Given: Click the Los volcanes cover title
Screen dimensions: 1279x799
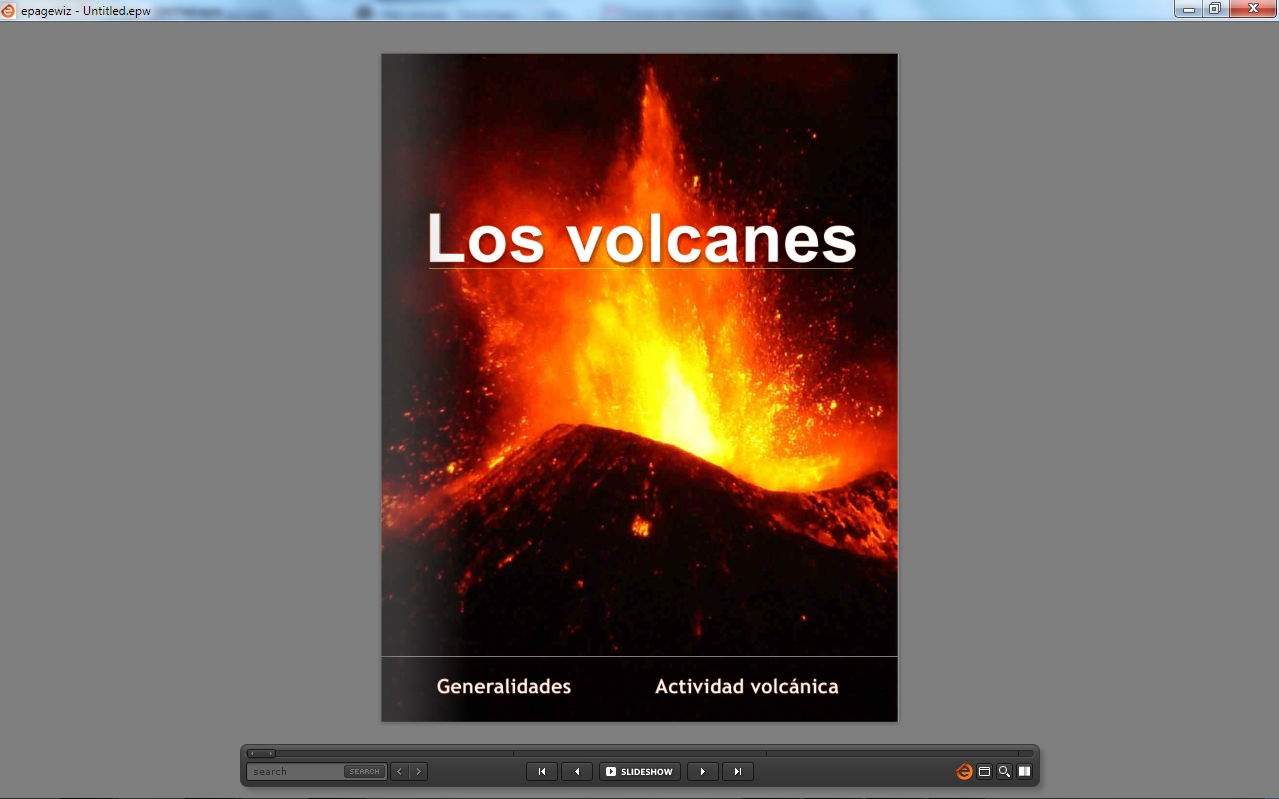Looking at the screenshot, I should pyautogui.click(x=641, y=240).
